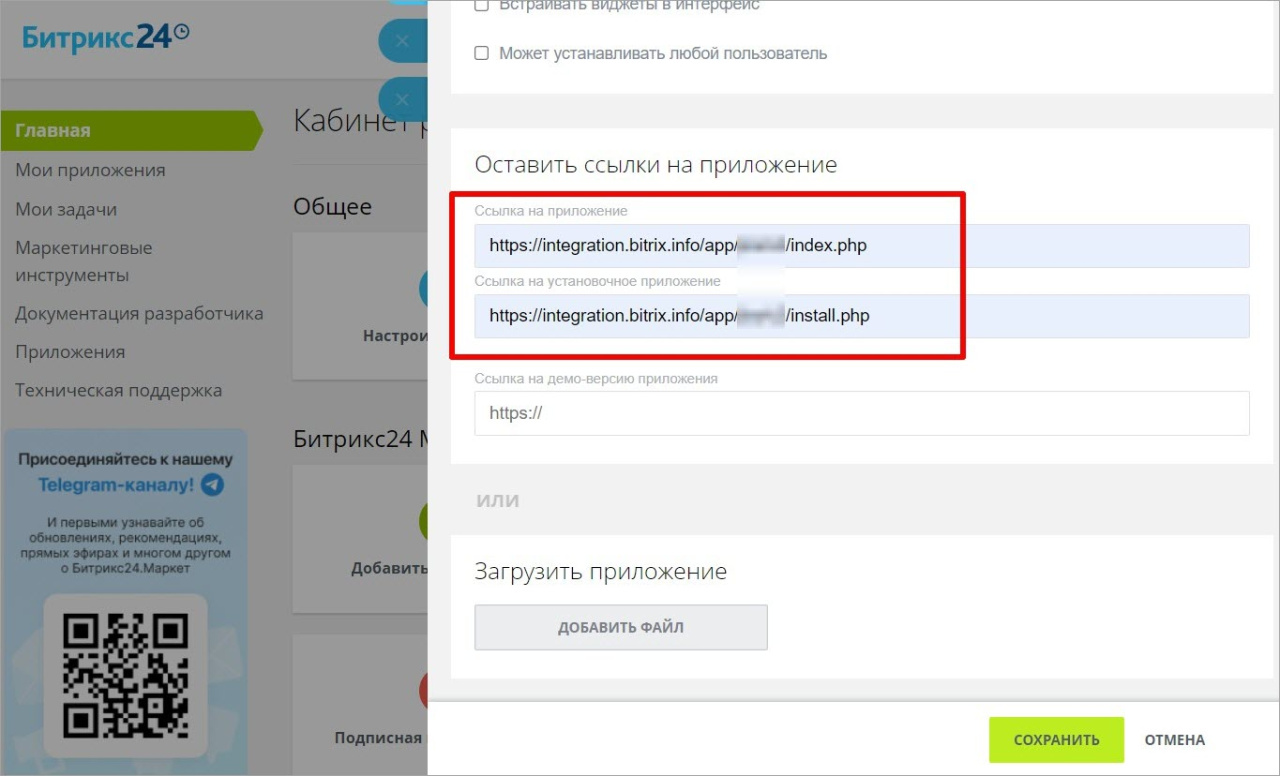
Task: Click the Битрикс24 logo
Action: click(106, 39)
